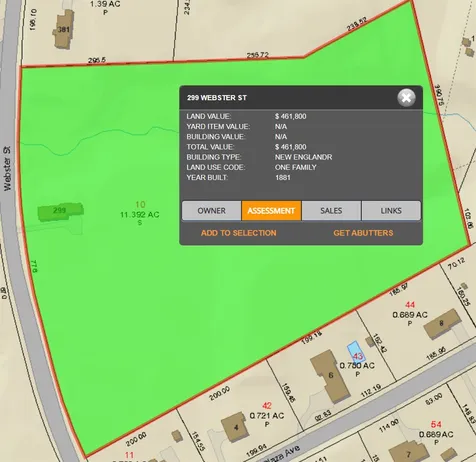The height and width of the screenshot is (462, 476).
Task: Click building 381 on the map
Action: pos(63,29)
